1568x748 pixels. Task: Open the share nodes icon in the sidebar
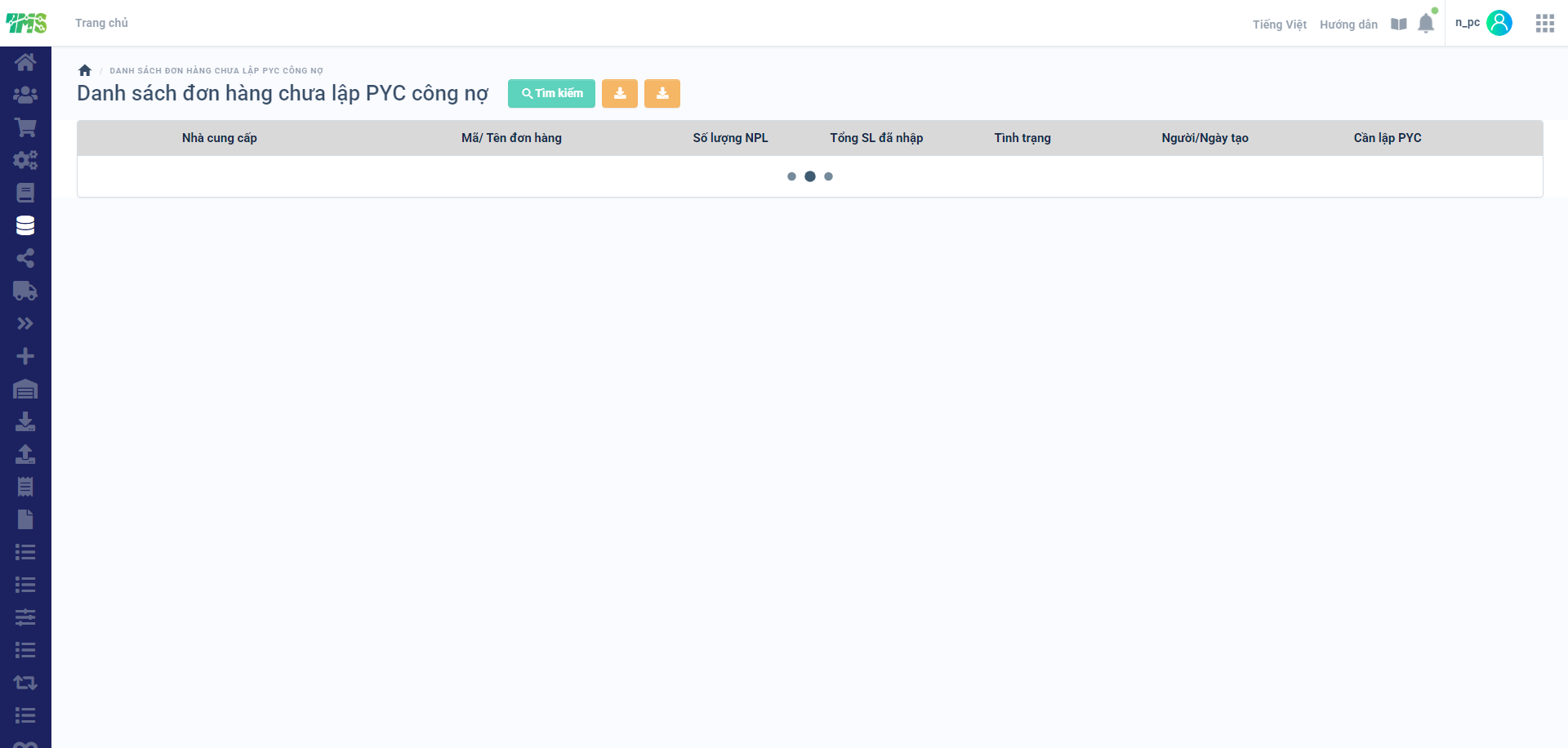click(25, 258)
